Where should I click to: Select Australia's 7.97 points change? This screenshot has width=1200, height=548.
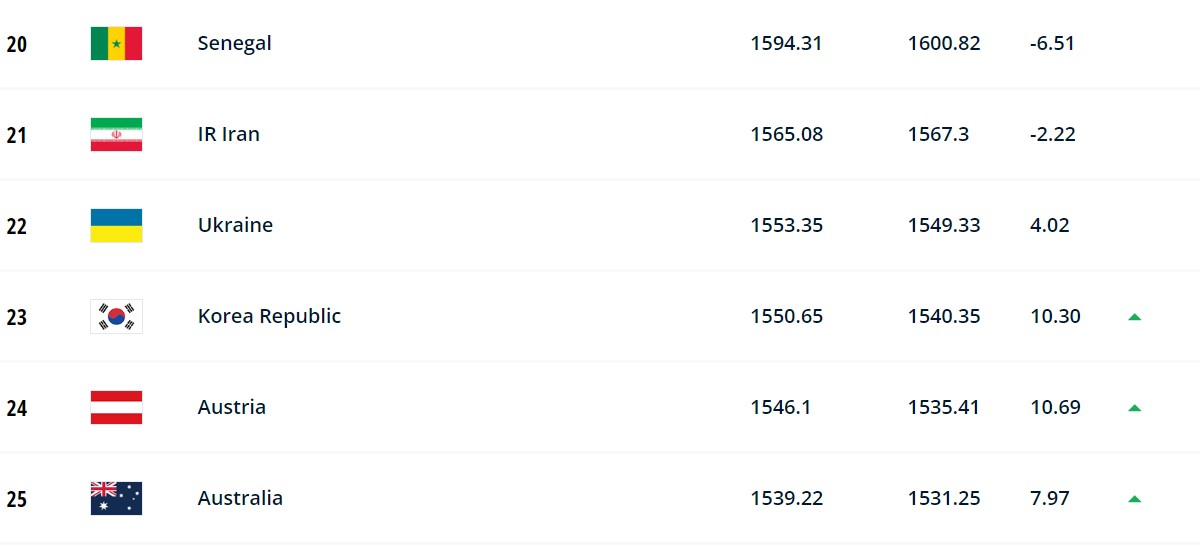pyautogui.click(x=1050, y=498)
